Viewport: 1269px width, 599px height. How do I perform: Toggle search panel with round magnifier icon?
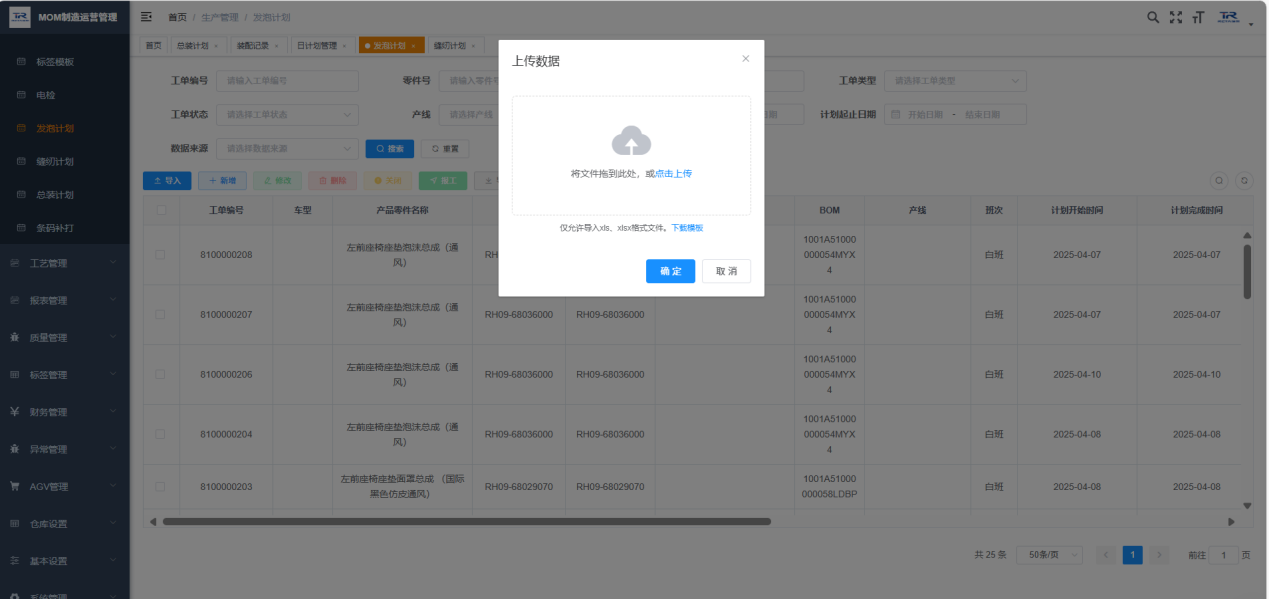pos(1219,181)
